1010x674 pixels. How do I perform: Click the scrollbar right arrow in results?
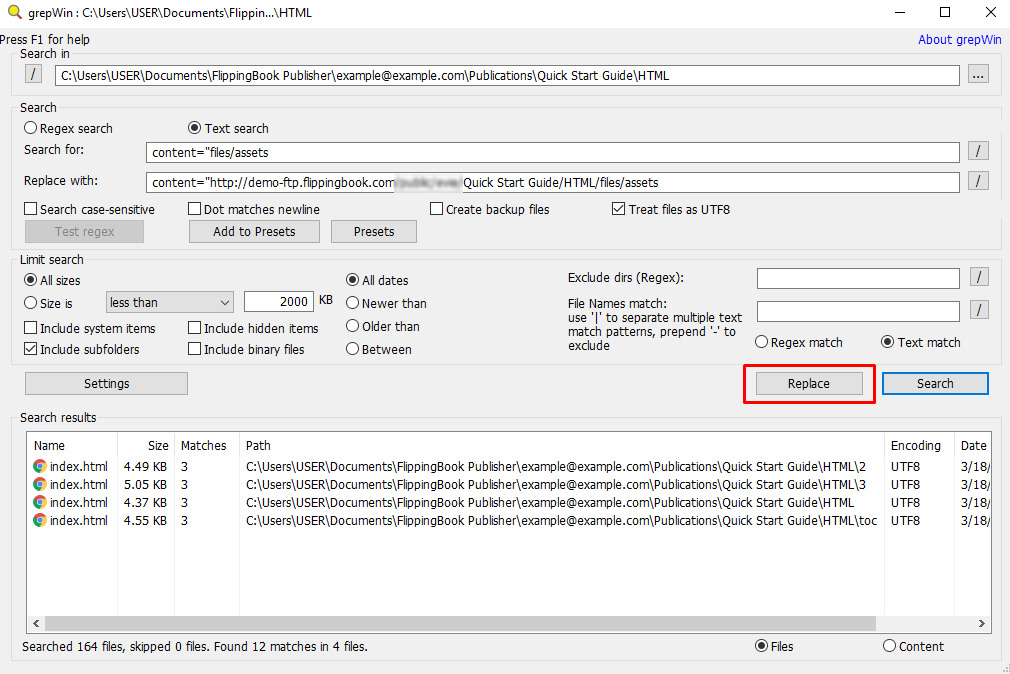(982, 623)
